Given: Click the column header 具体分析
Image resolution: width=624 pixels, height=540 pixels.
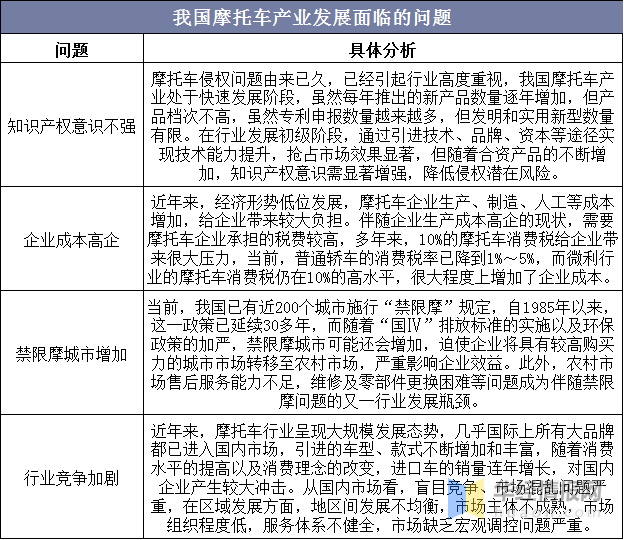Looking at the screenshot, I should [382, 50].
